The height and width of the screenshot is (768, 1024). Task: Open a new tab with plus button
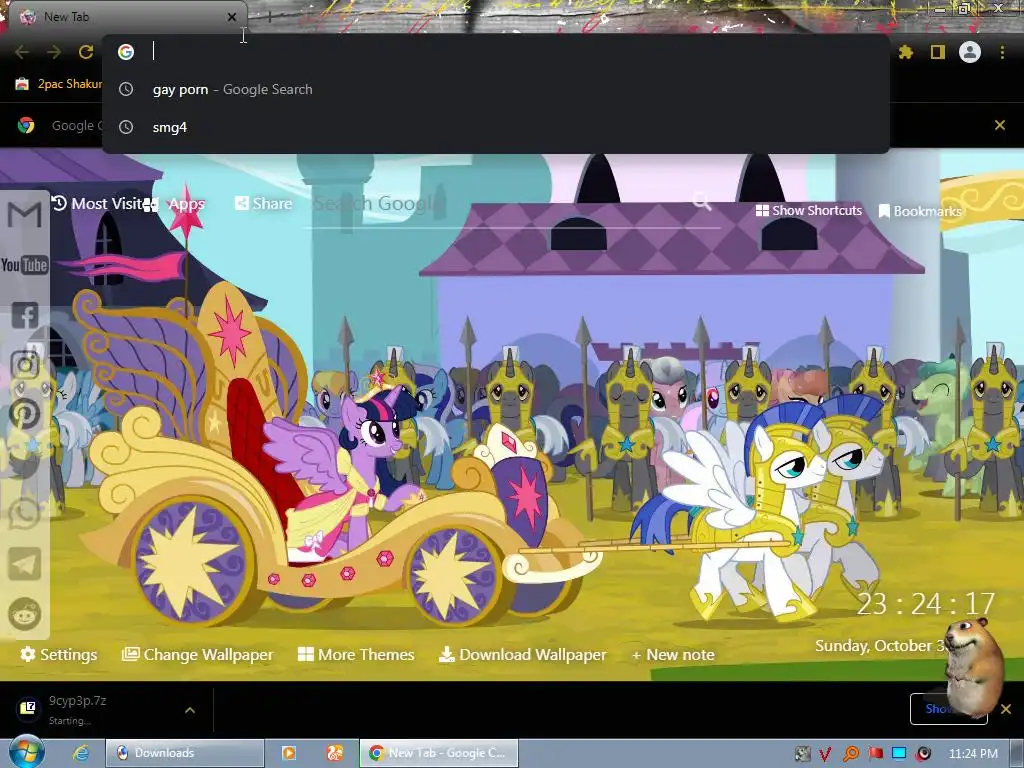pos(269,17)
